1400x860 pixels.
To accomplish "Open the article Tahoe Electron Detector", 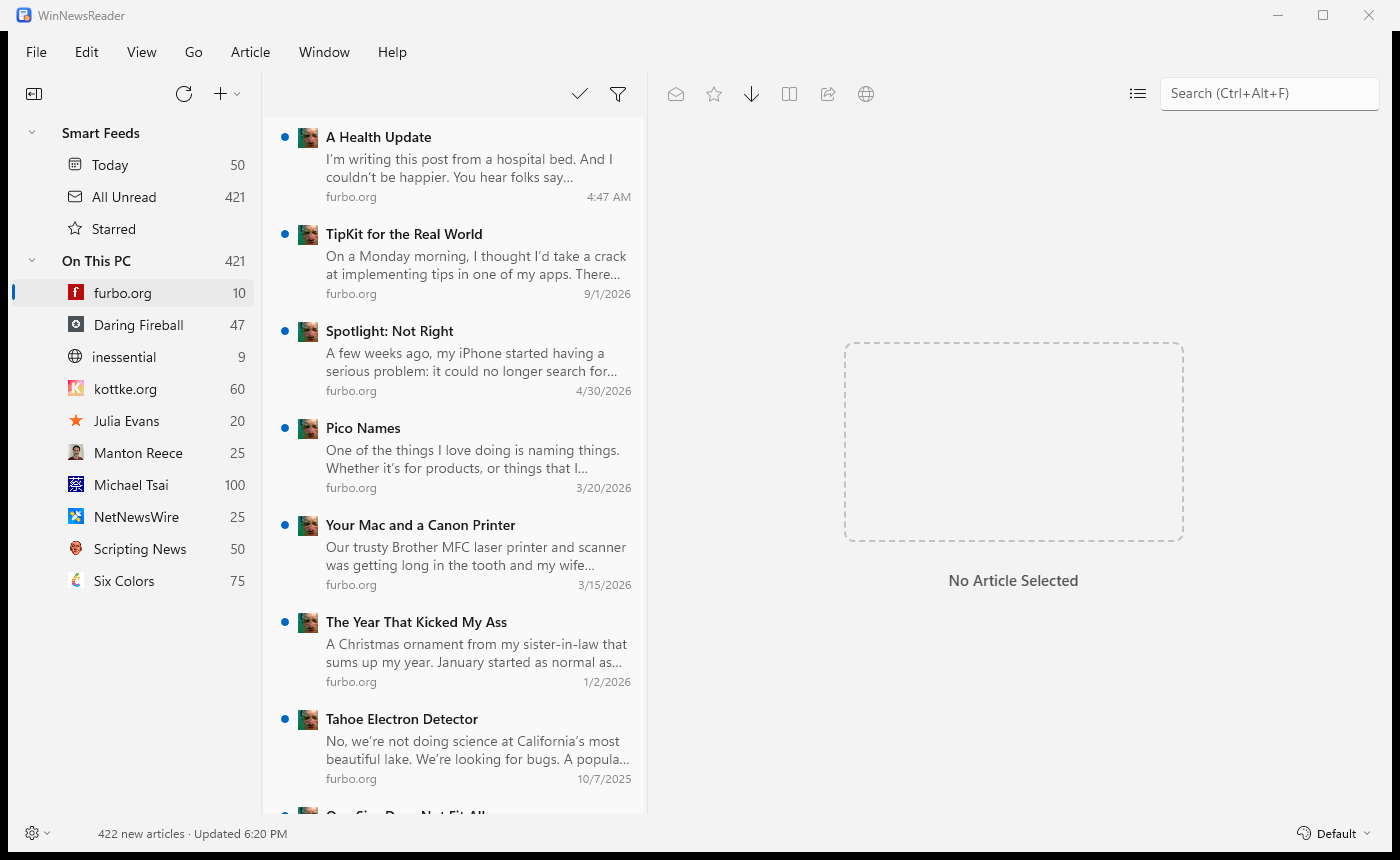I will [x=455, y=748].
